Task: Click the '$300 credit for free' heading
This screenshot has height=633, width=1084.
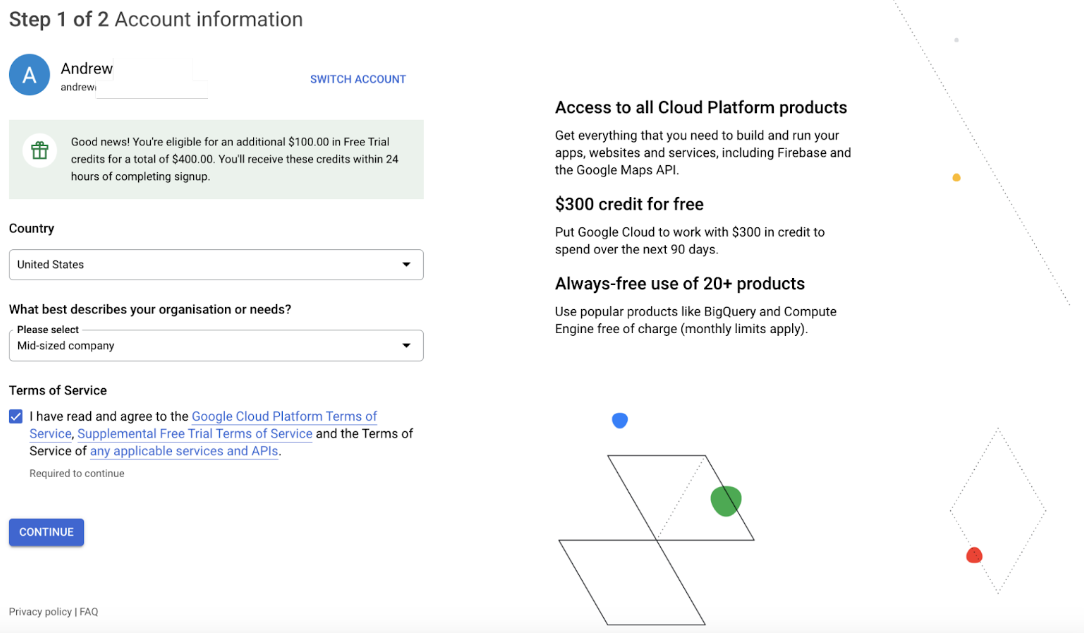Action: [629, 205]
